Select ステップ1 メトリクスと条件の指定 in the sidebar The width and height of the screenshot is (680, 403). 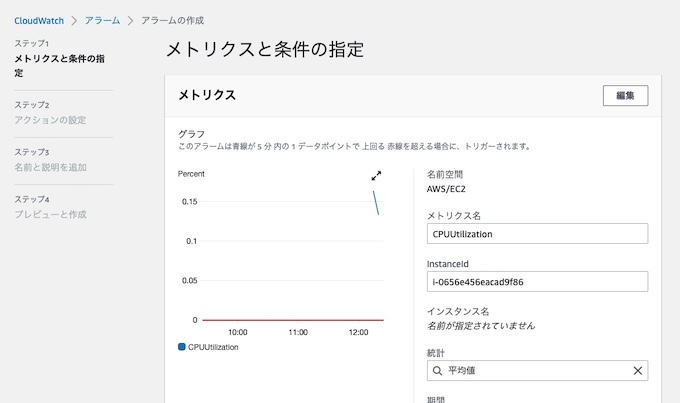[59, 59]
